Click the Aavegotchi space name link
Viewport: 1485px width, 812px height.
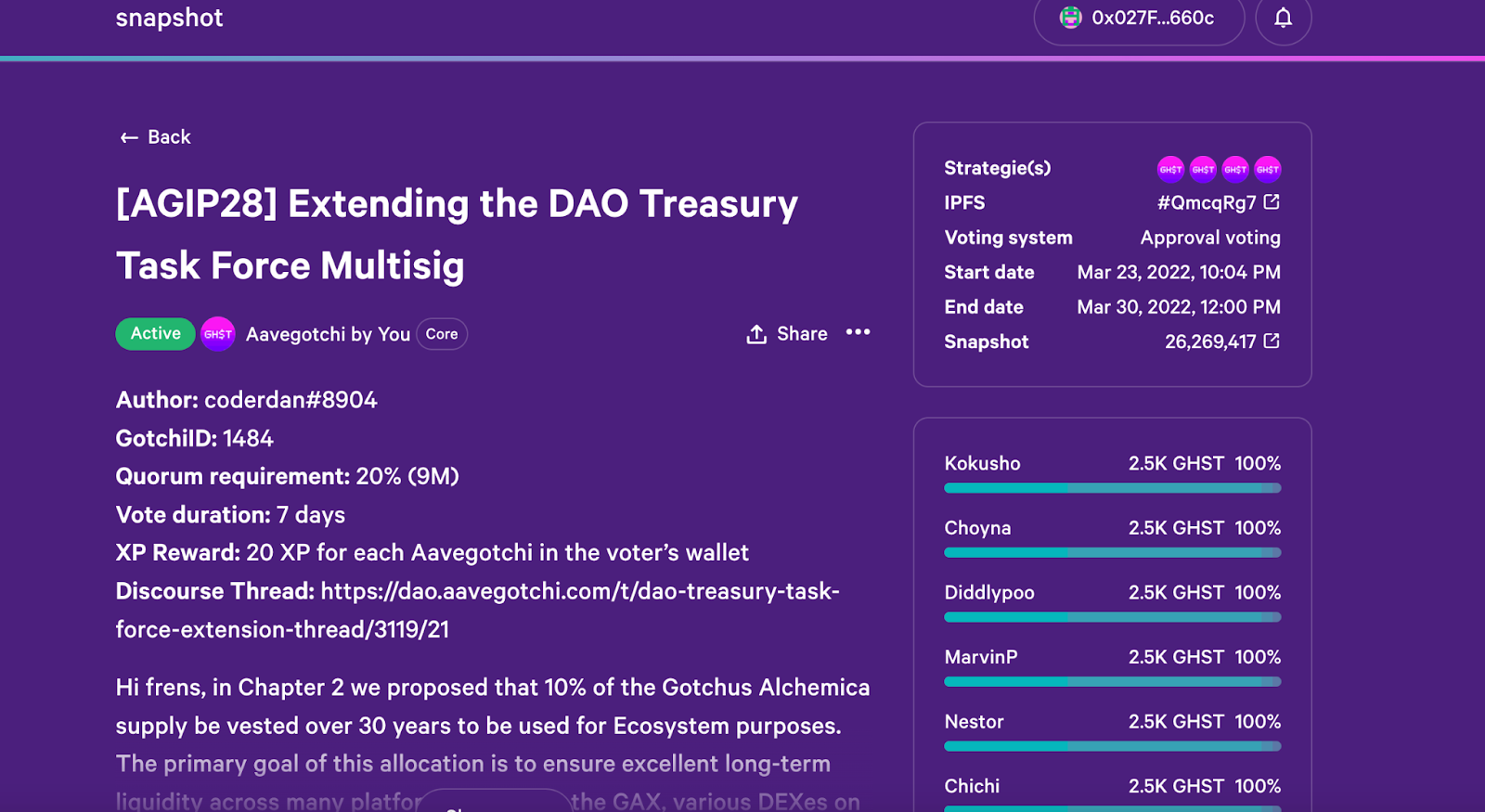328,334
